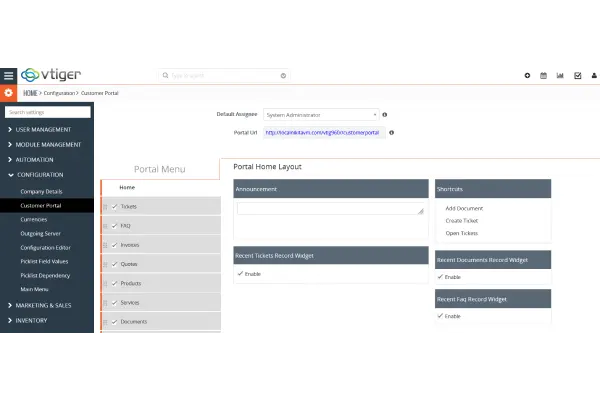Uncheck Enable under Recent Faq Record Widget

tap(440, 316)
